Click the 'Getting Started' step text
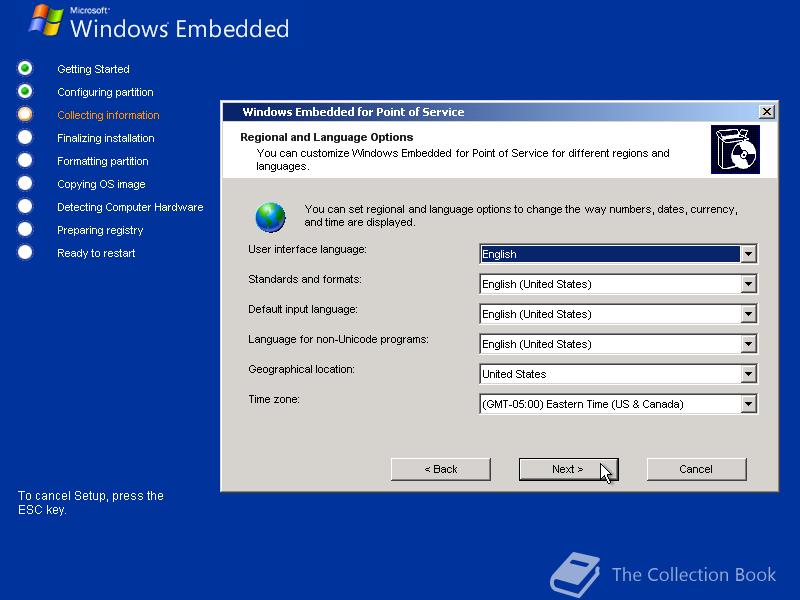This screenshot has width=800, height=600. coord(93,69)
